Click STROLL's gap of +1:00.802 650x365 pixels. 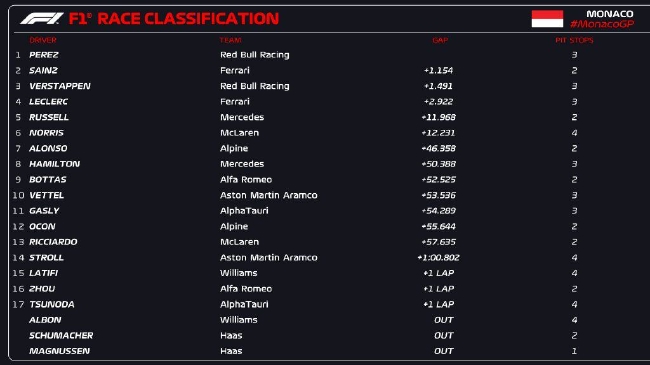[438, 258]
